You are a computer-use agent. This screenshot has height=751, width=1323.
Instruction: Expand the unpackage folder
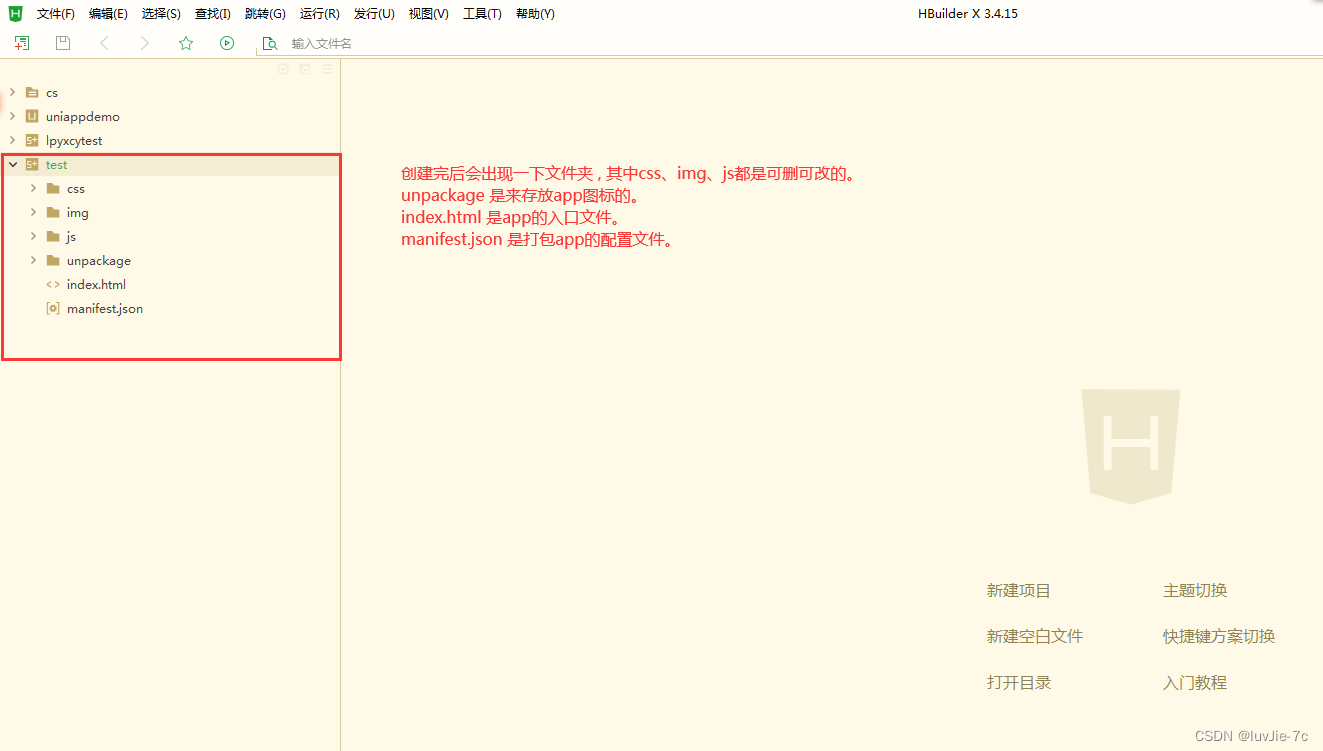point(33,260)
